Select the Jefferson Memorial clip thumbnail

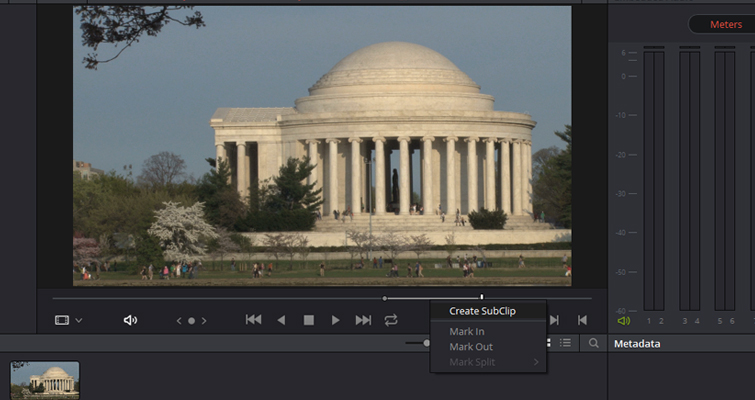[x=45, y=380]
